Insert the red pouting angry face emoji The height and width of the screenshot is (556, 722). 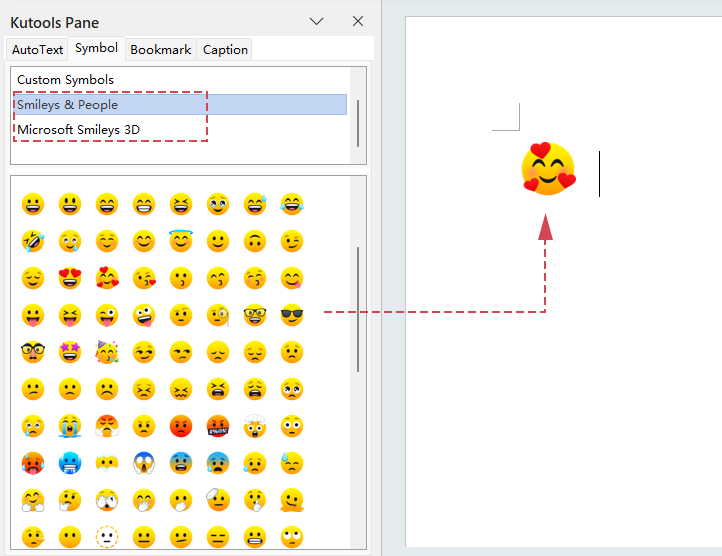point(181,426)
